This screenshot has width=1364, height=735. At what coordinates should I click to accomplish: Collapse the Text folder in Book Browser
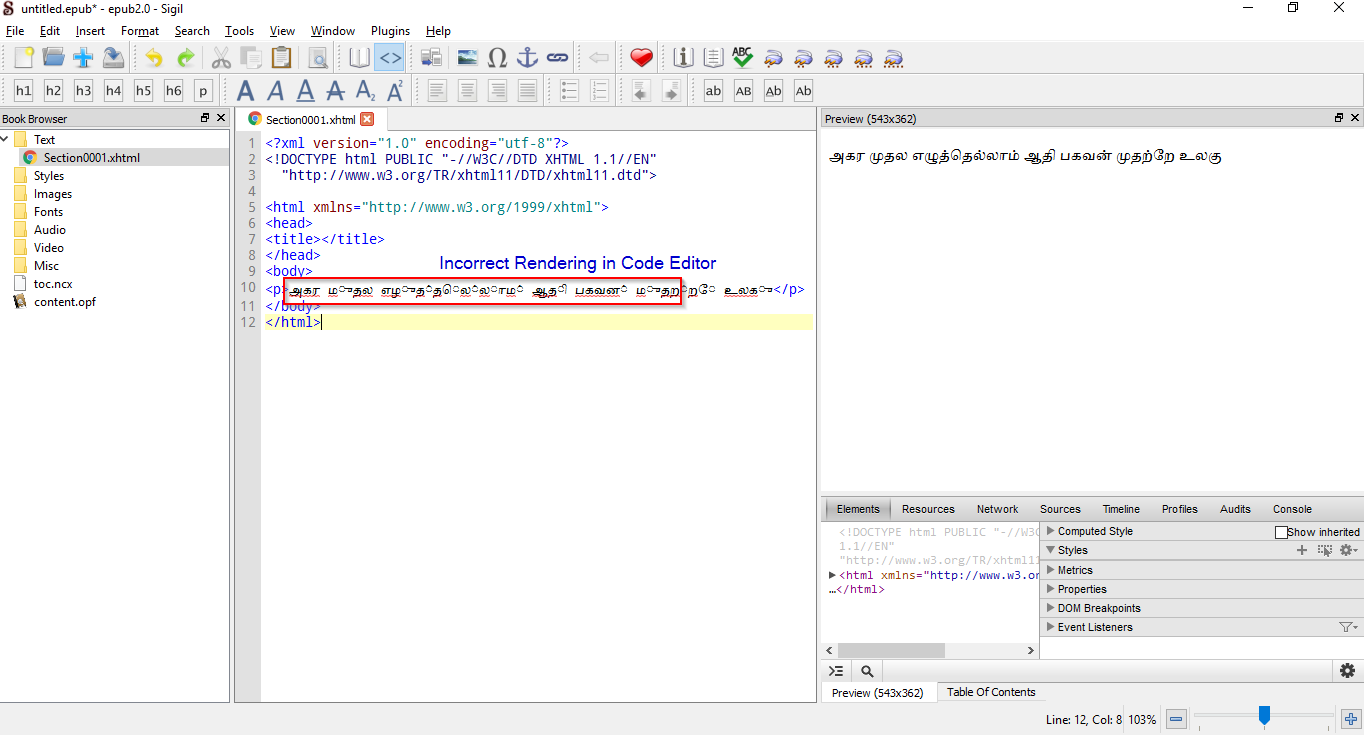click(7, 139)
